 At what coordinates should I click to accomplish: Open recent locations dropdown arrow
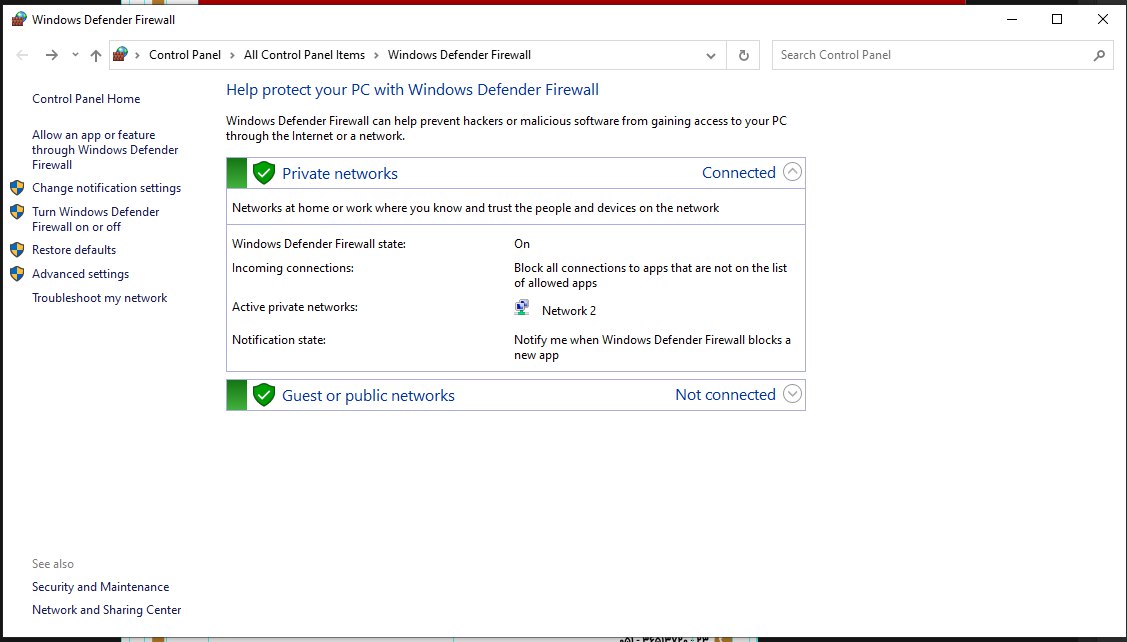pyautogui.click(x=75, y=55)
